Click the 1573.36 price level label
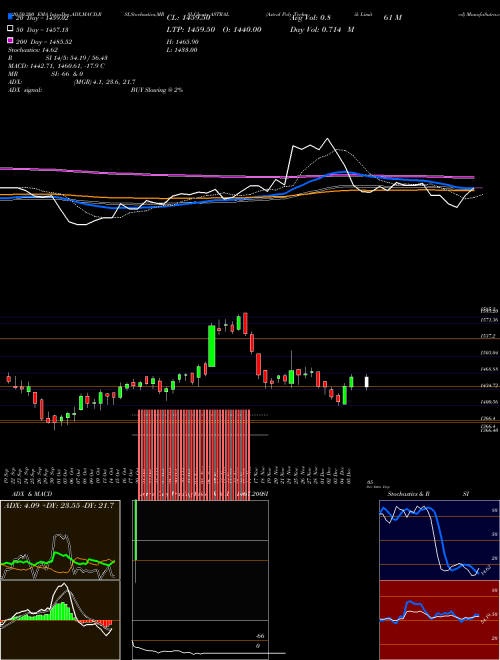The image size is (500, 660). 489,320
